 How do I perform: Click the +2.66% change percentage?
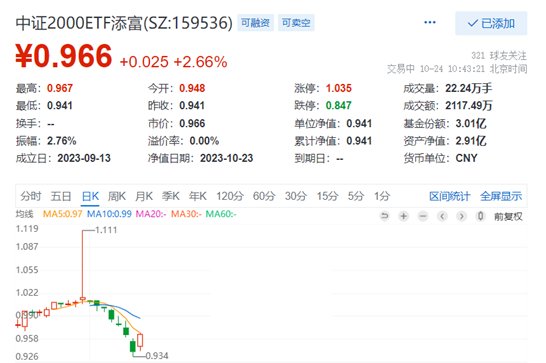200,62
